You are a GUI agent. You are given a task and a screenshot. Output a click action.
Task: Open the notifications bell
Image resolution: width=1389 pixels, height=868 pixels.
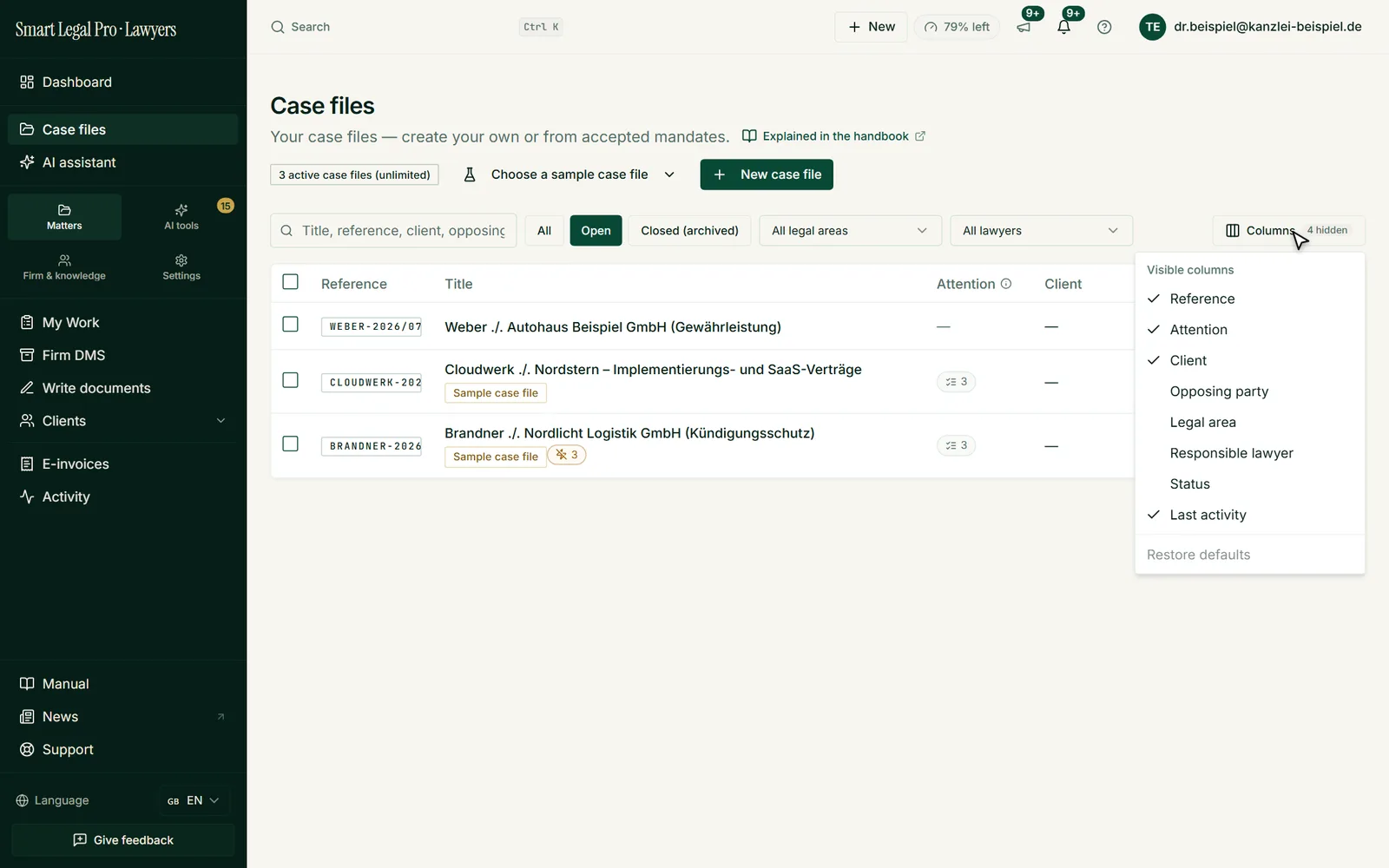[1064, 27]
